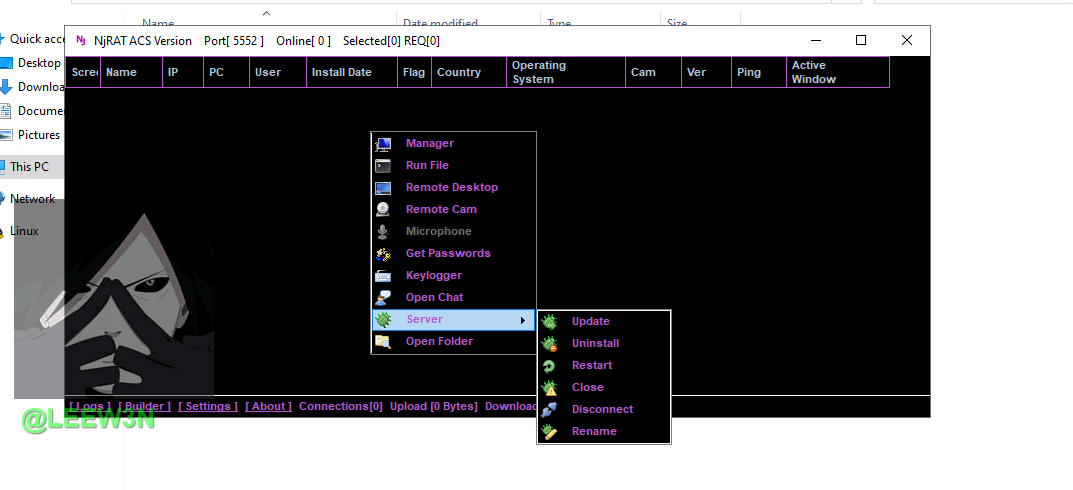Click the Open Chat icon
The height and width of the screenshot is (490, 1073).
383,298
